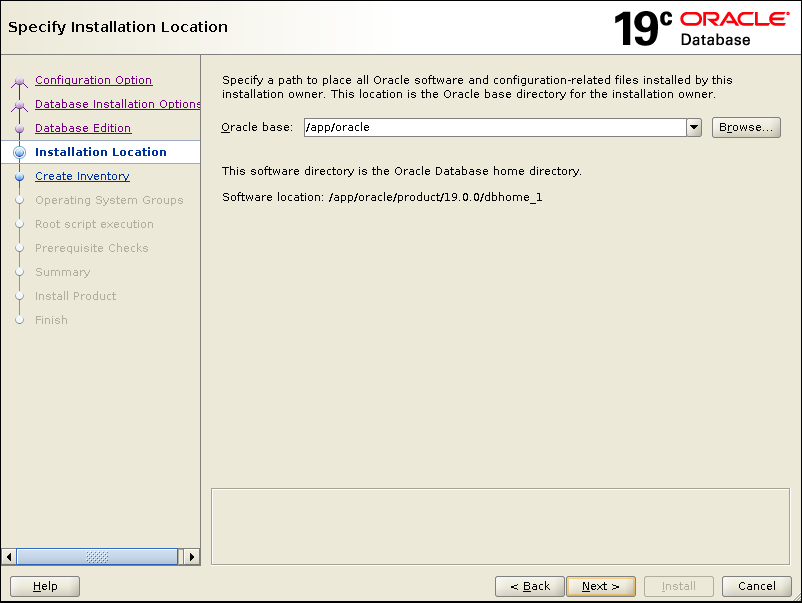This screenshot has height=603, width=802.
Task: Open the Database Edition step
Action: [x=83, y=128]
